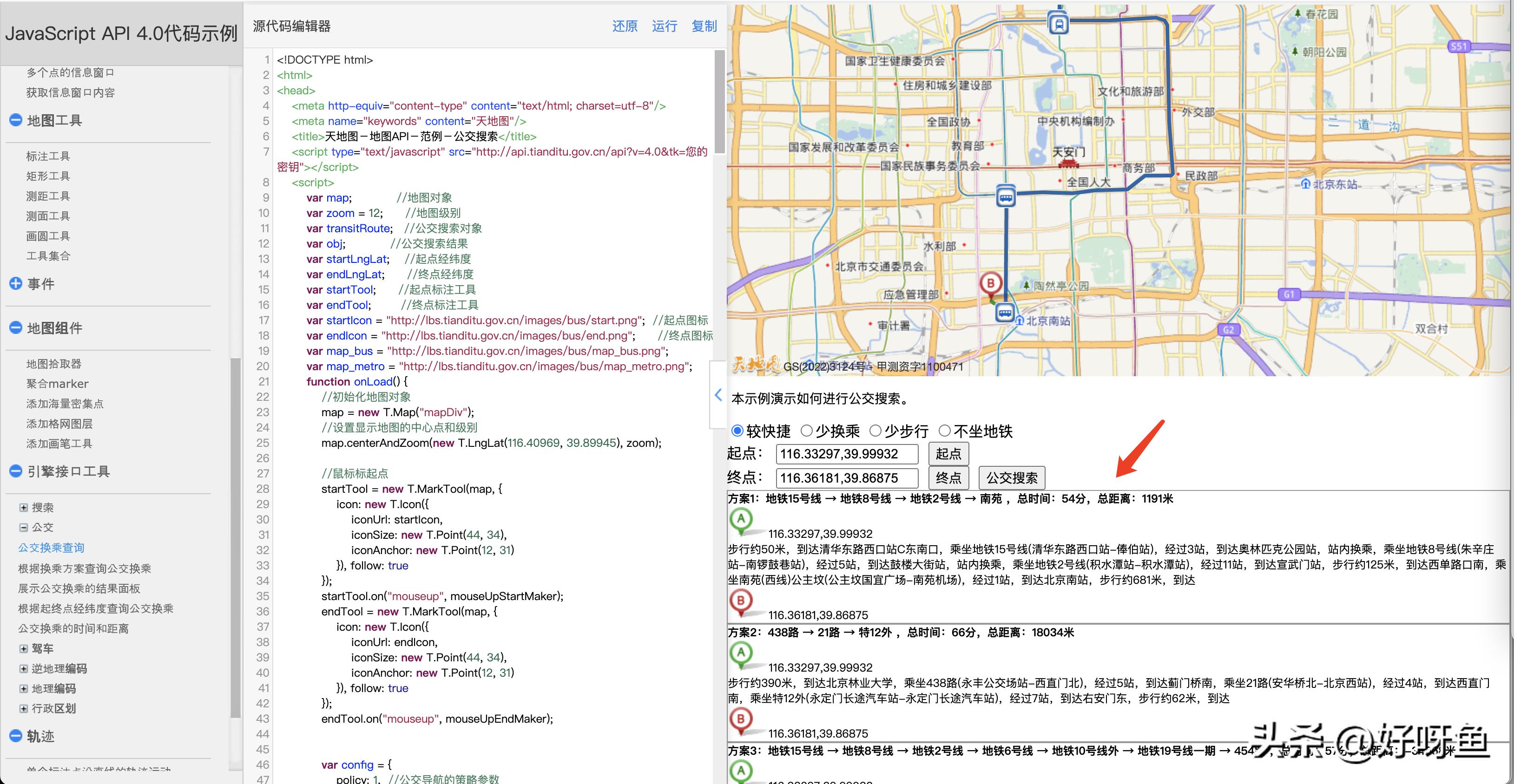Select the 少换乘 radio option
This screenshot has width=1514, height=784.
pyautogui.click(x=807, y=431)
